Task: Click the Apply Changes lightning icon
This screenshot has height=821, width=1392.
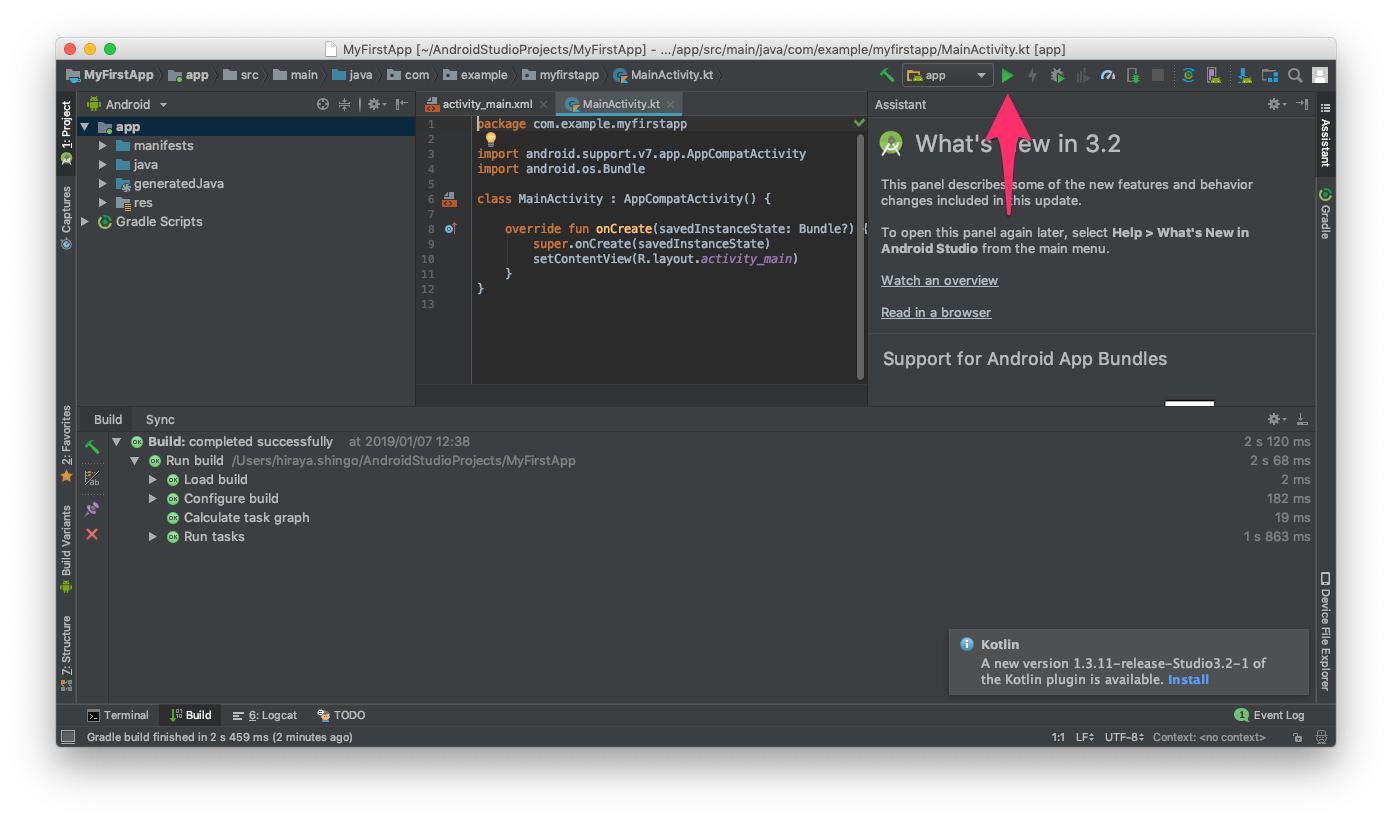Action: (x=1032, y=75)
